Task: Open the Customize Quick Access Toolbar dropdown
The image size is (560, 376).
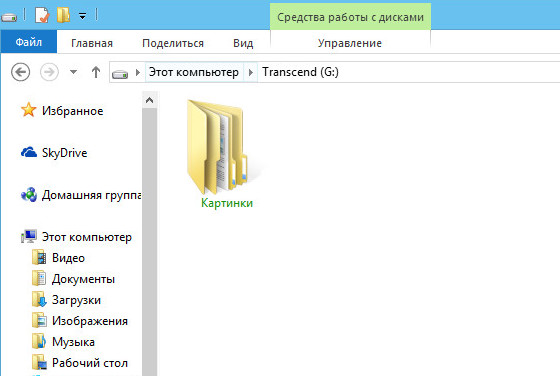Action: tap(82, 16)
